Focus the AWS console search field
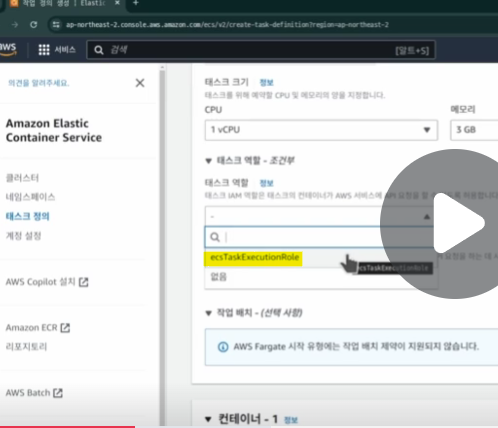Image resolution: width=498 pixels, height=428 pixels. [261, 50]
